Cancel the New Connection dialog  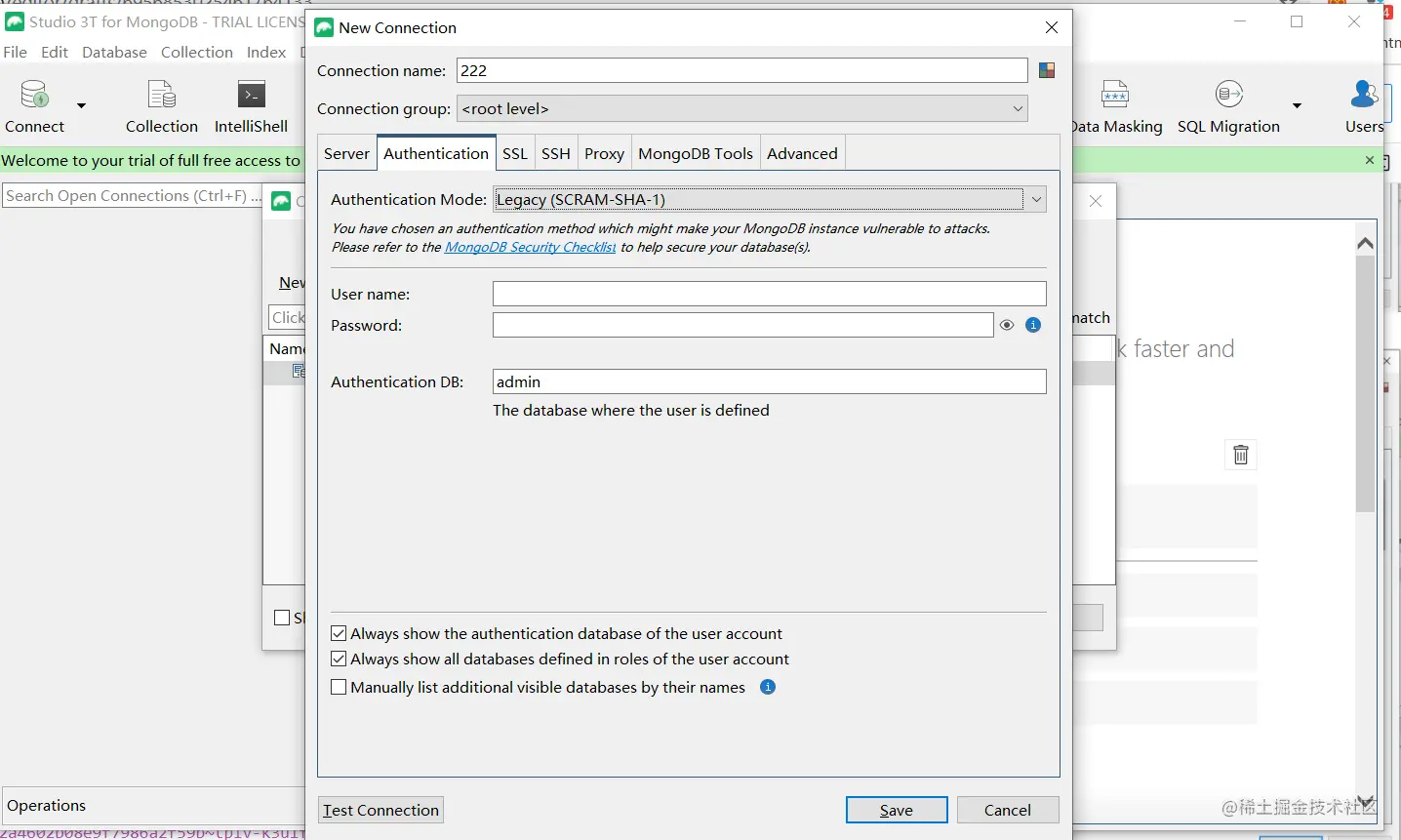1008,810
